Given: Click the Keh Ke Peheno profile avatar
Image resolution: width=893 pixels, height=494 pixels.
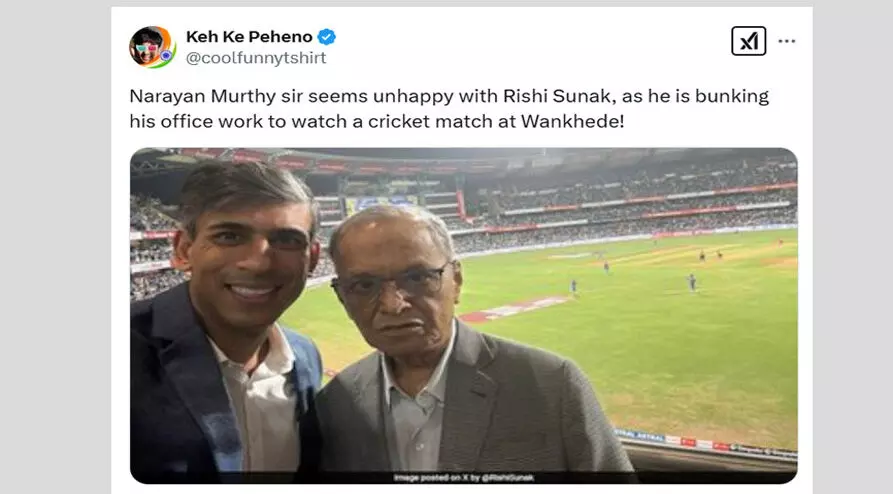Looking at the screenshot, I should coord(152,47).
